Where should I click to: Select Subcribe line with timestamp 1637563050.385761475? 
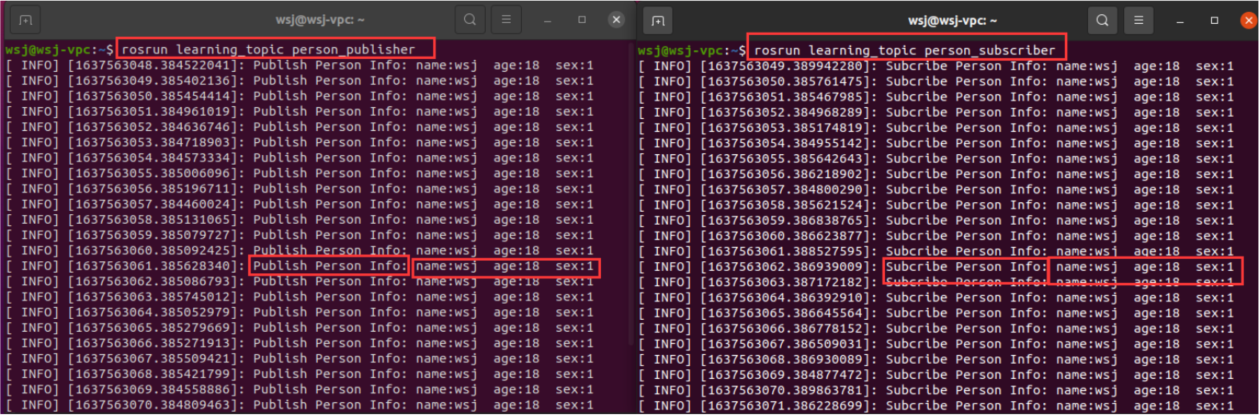(935, 82)
